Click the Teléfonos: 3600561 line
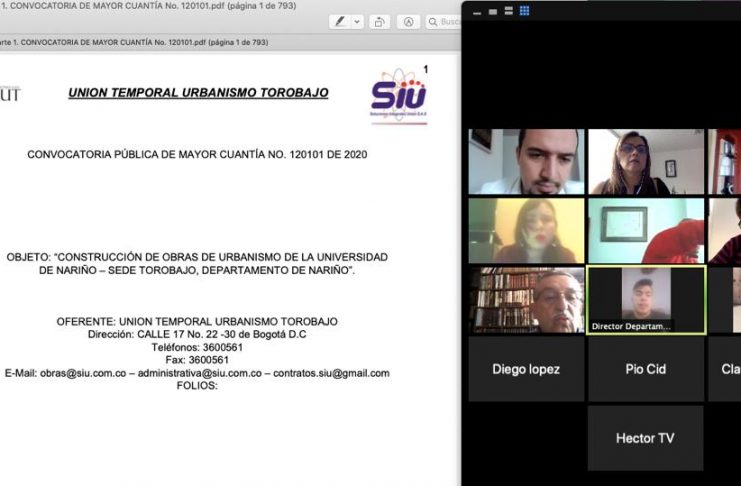 pyautogui.click(x=197, y=347)
